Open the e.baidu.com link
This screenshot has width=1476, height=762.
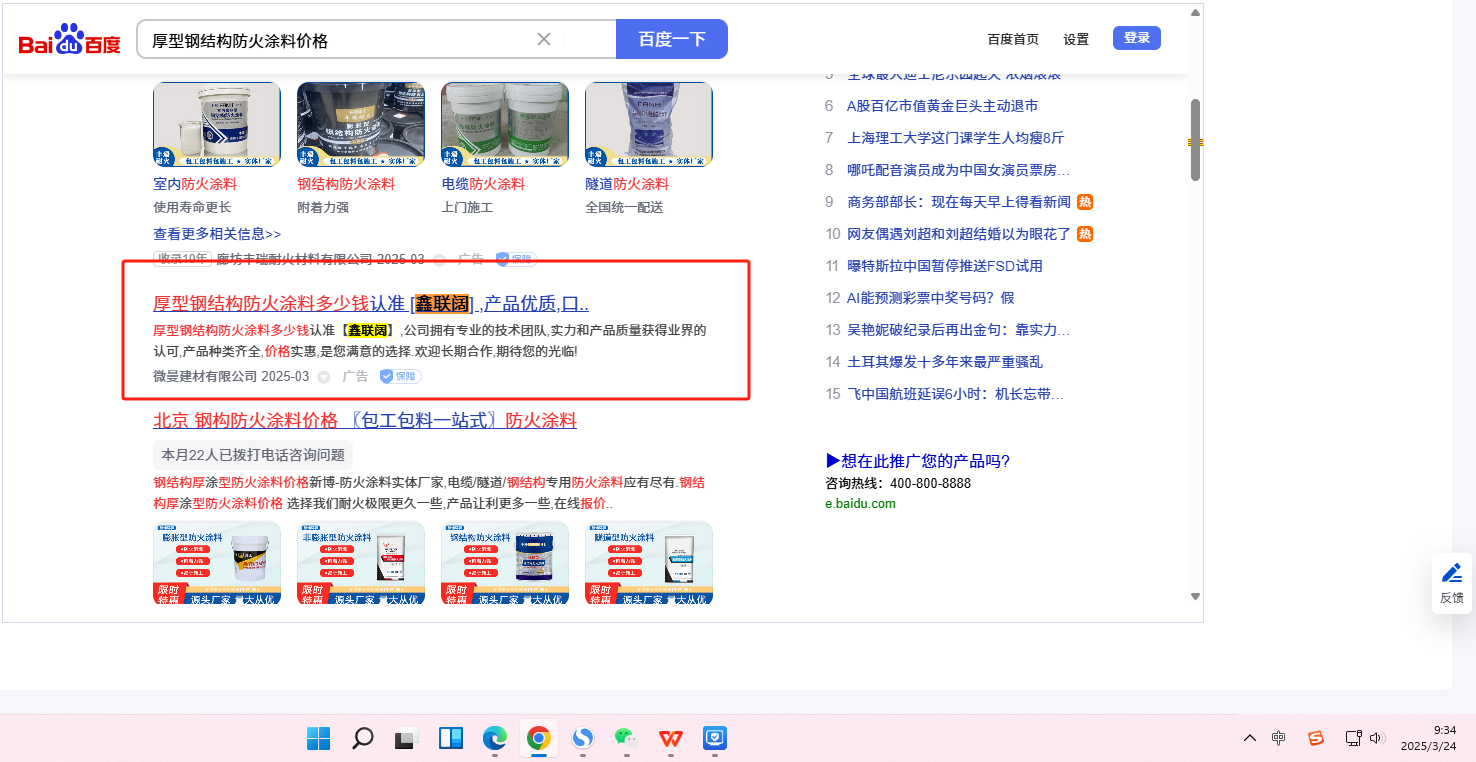(x=860, y=504)
